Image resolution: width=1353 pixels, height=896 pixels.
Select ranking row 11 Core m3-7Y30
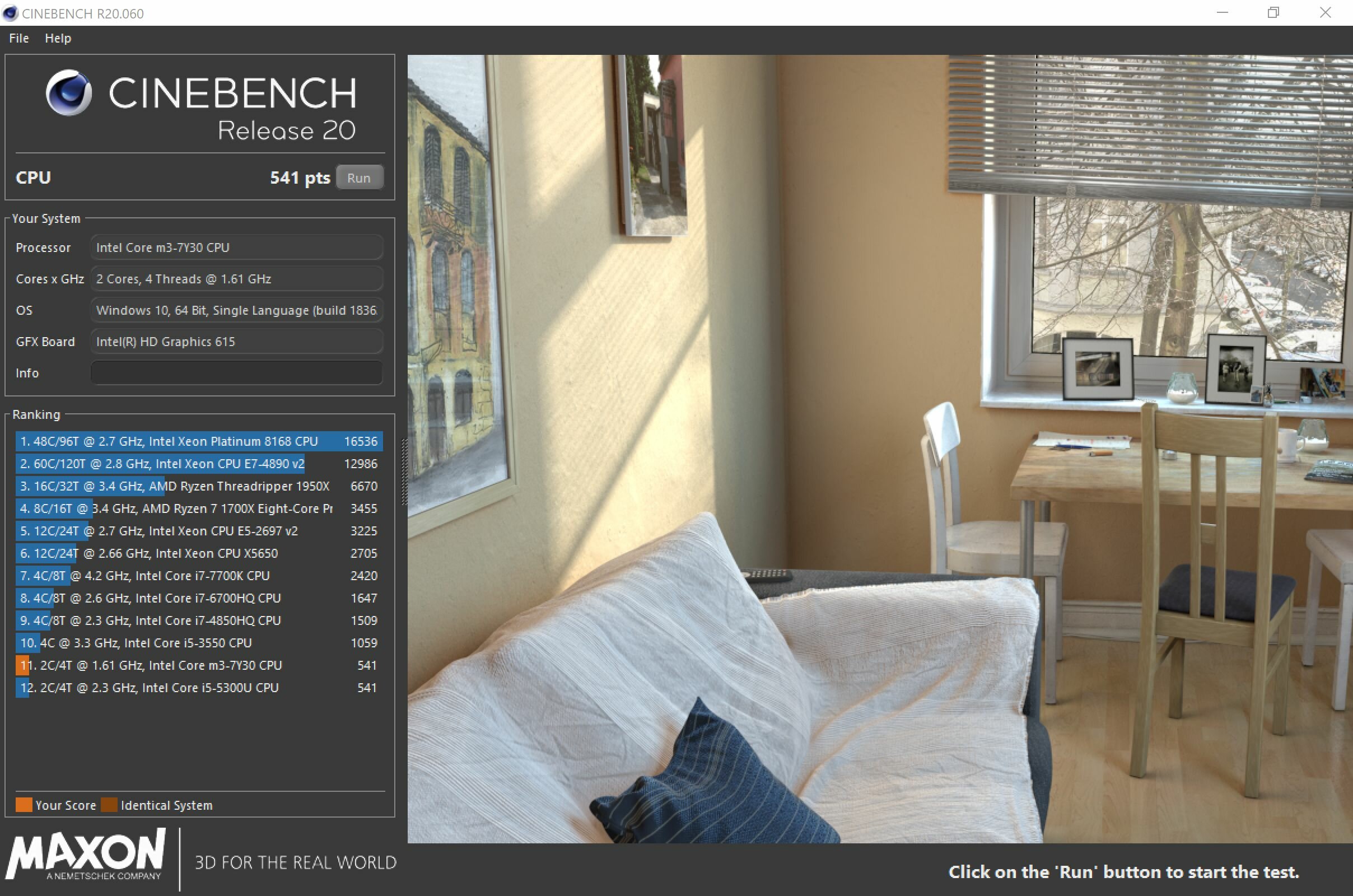point(199,665)
